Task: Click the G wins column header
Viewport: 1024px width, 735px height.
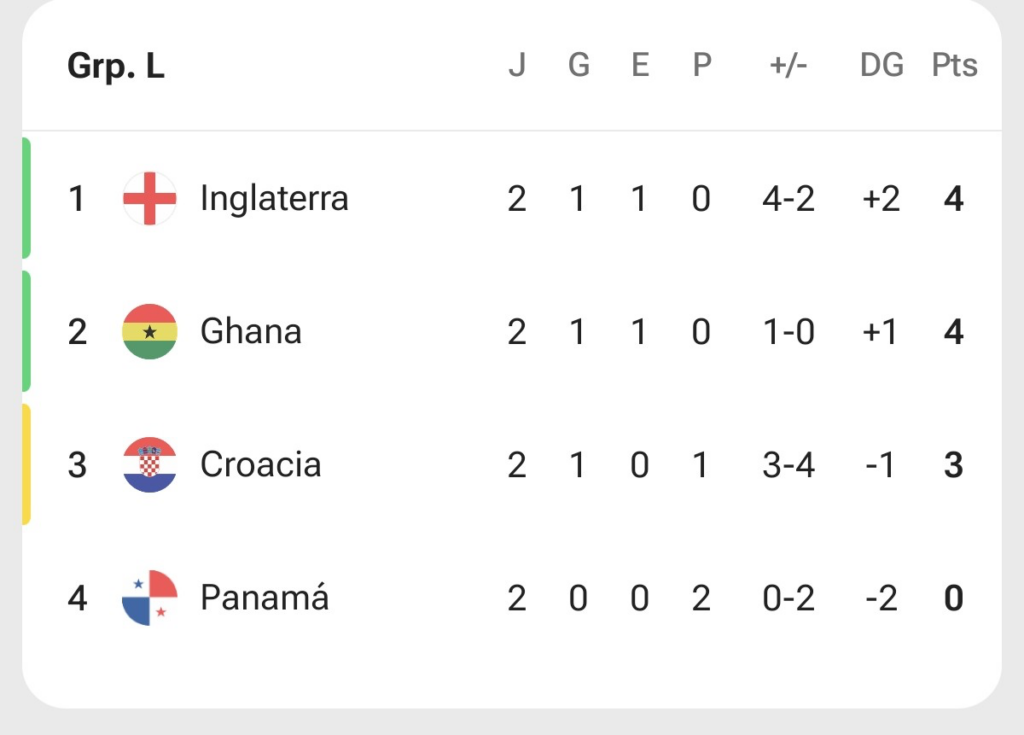Action: click(x=579, y=65)
